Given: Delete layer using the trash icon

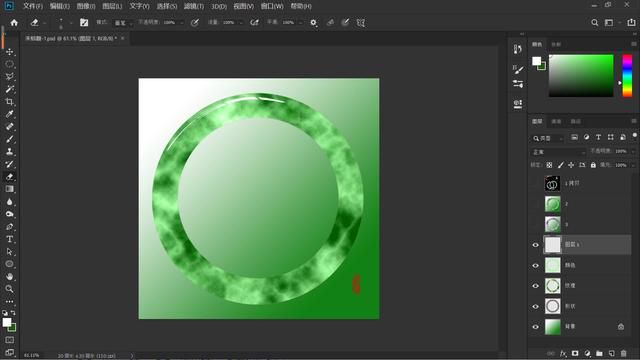Looking at the screenshot, I should click(623, 353).
